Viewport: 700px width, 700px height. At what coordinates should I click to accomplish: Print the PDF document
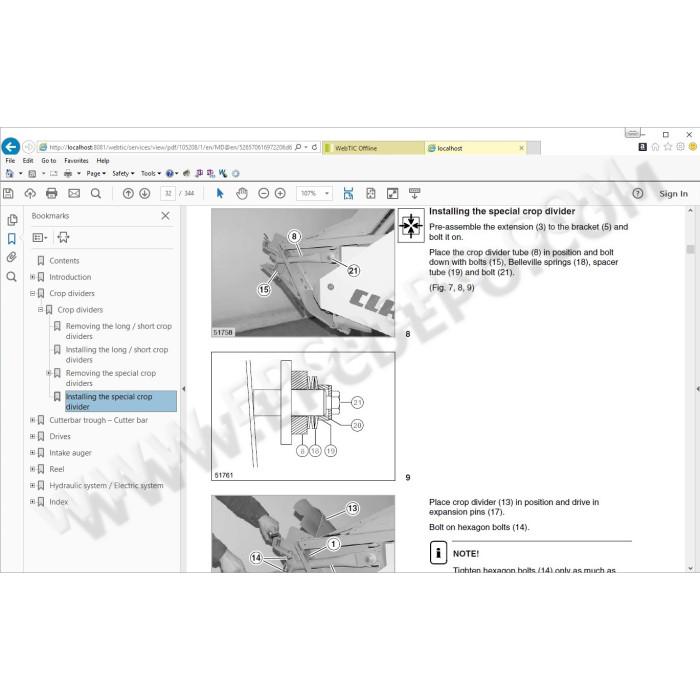[x=52, y=193]
